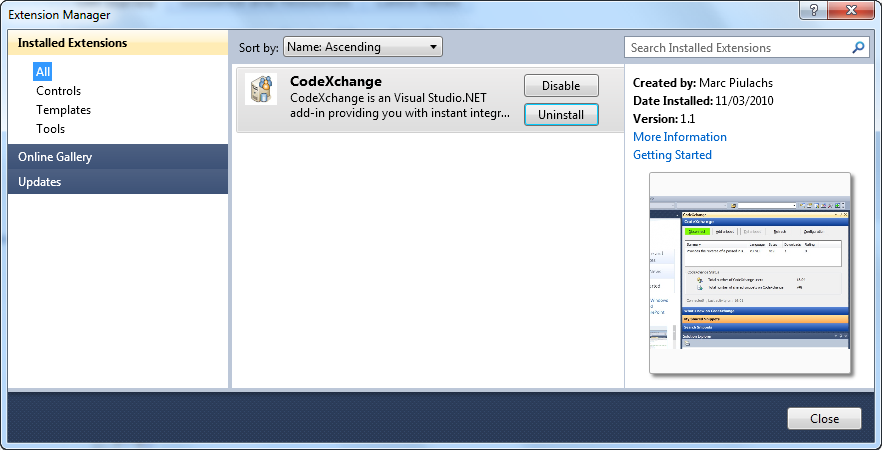
Task: Click the Version 1.1 text
Action: [x=664, y=119]
